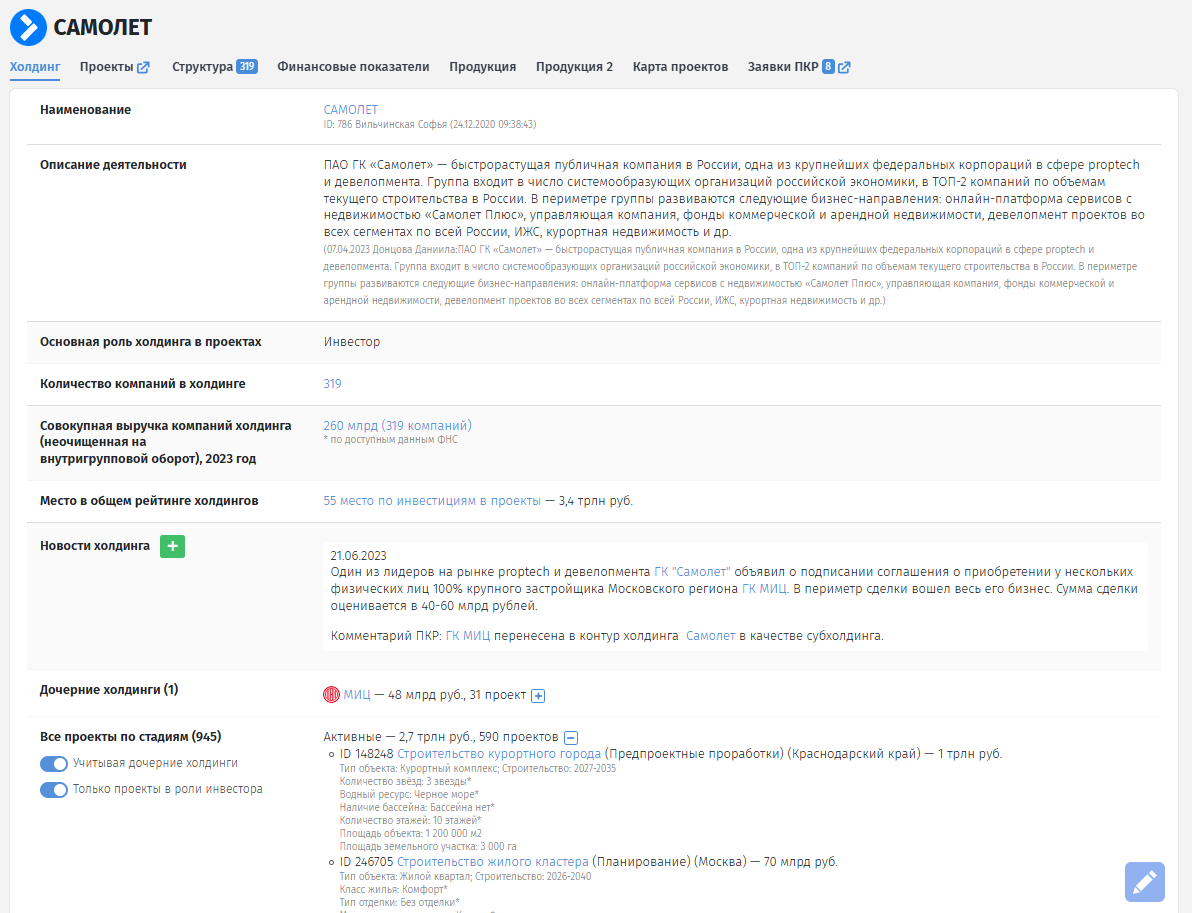Open the Финансовые показатели tab
1192x913 pixels.
click(353, 67)
